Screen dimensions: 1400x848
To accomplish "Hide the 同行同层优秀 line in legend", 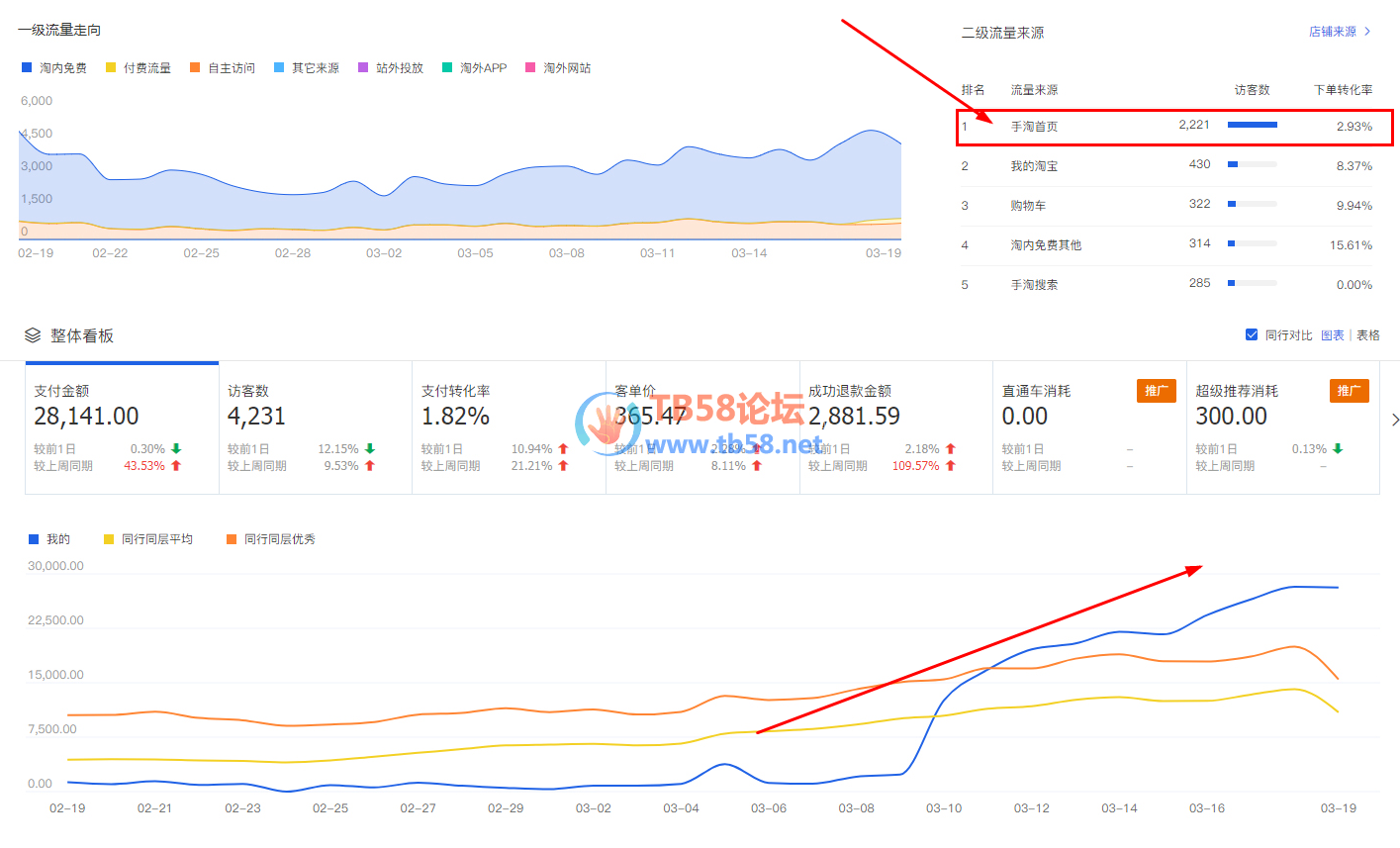I will pos(270,539).
